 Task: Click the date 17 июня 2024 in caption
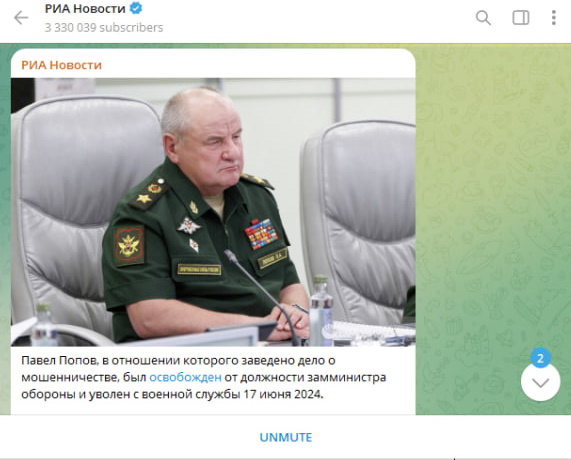pos(283,394)
